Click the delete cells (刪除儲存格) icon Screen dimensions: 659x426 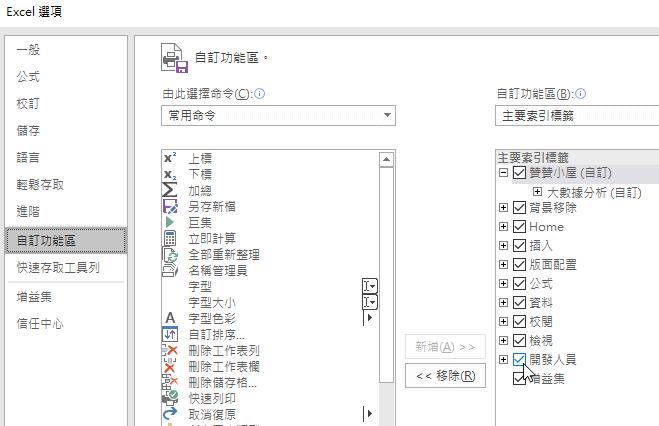[x=170, y=382]
